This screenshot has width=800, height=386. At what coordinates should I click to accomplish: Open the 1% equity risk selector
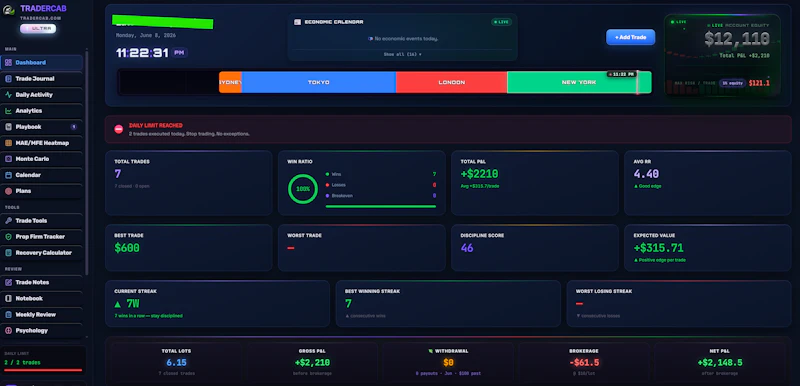coord(732,83)
